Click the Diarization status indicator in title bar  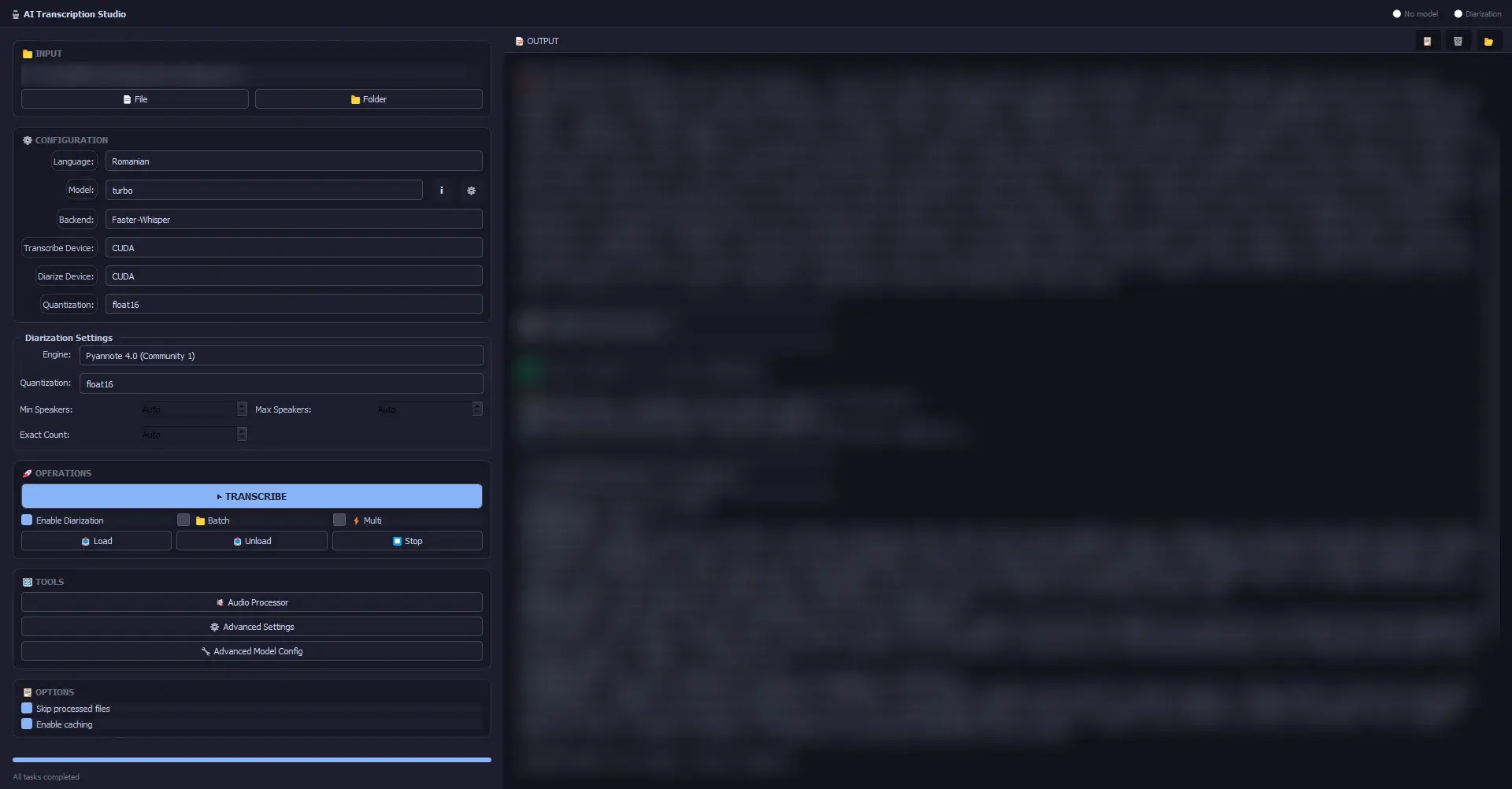[x=1477, y=14]
